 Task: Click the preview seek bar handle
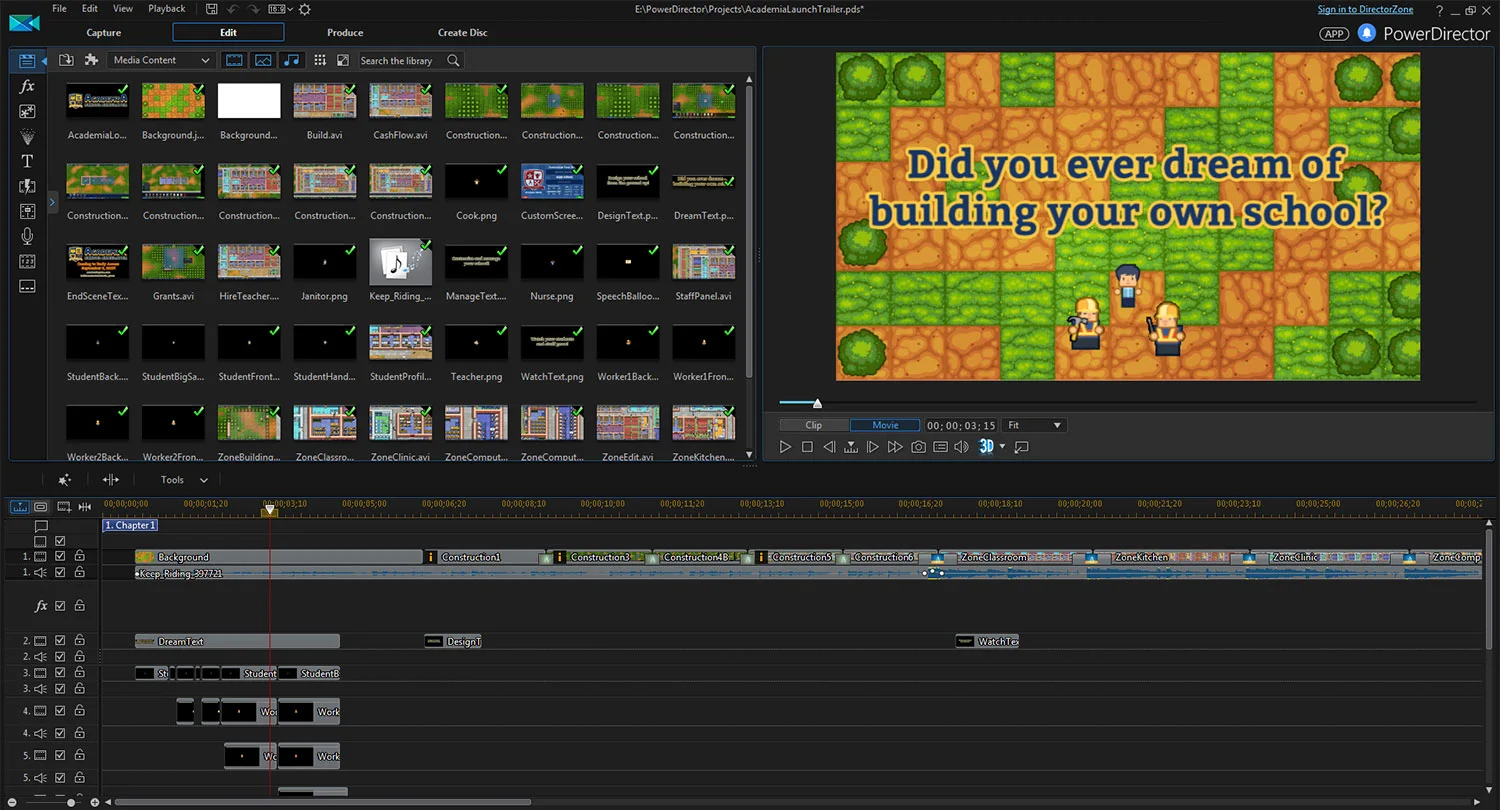817,403
